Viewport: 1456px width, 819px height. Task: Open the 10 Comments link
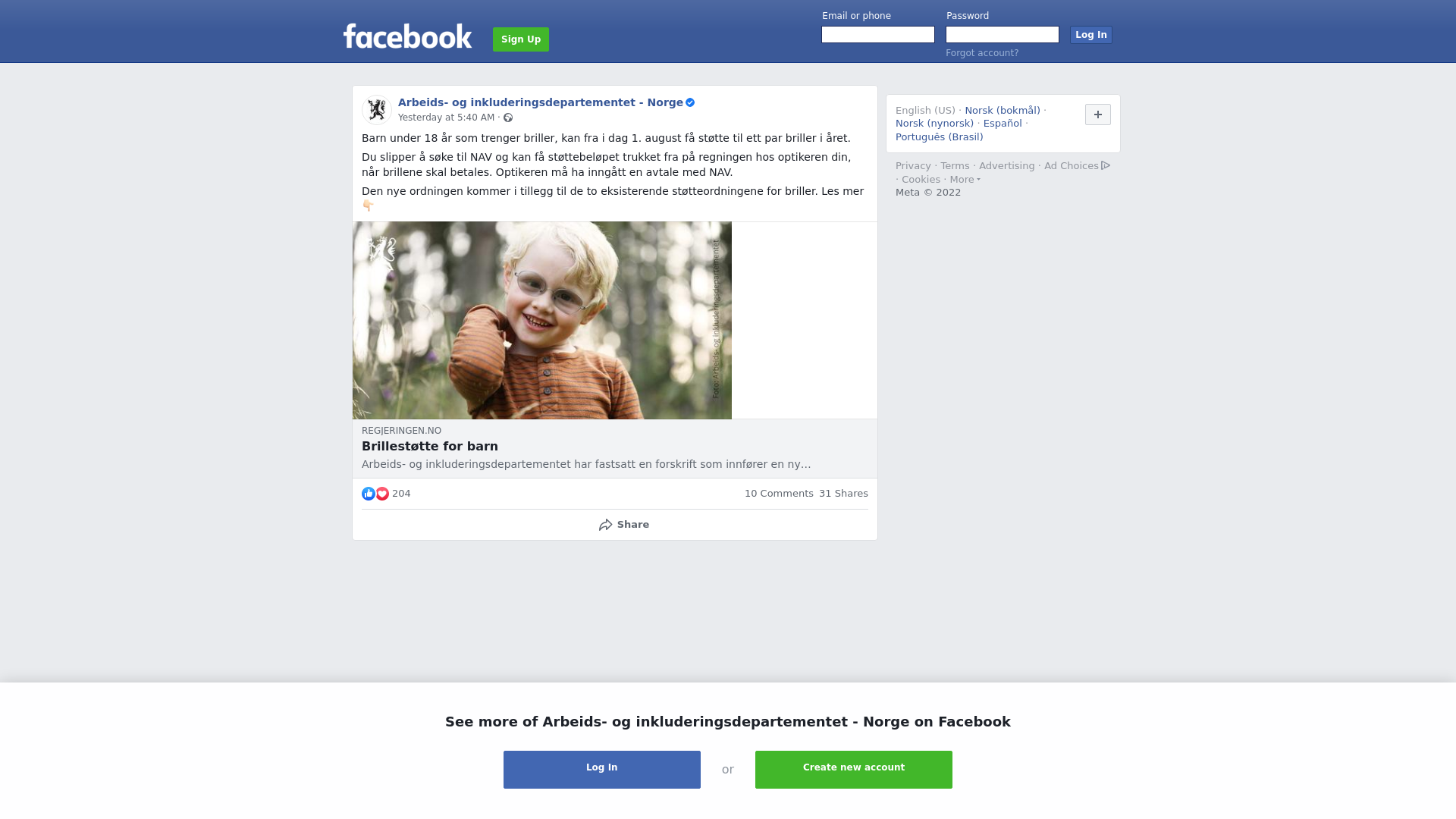click(x=779, y=494)
